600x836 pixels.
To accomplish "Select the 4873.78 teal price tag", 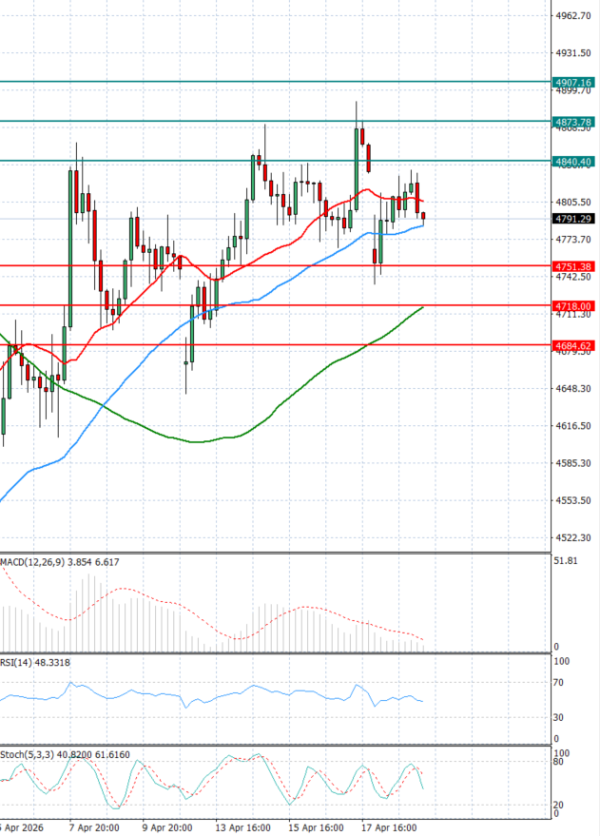I will click(572, 122).
